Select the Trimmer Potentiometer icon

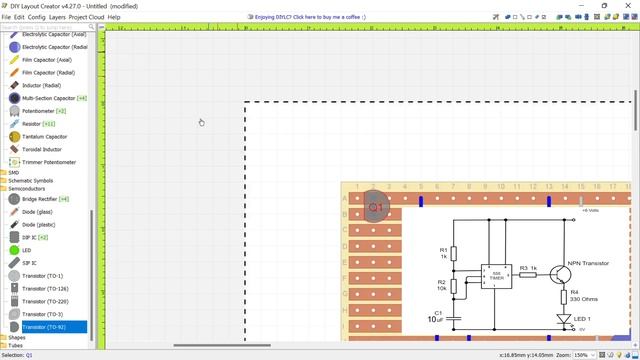click(x=14, y=162)
